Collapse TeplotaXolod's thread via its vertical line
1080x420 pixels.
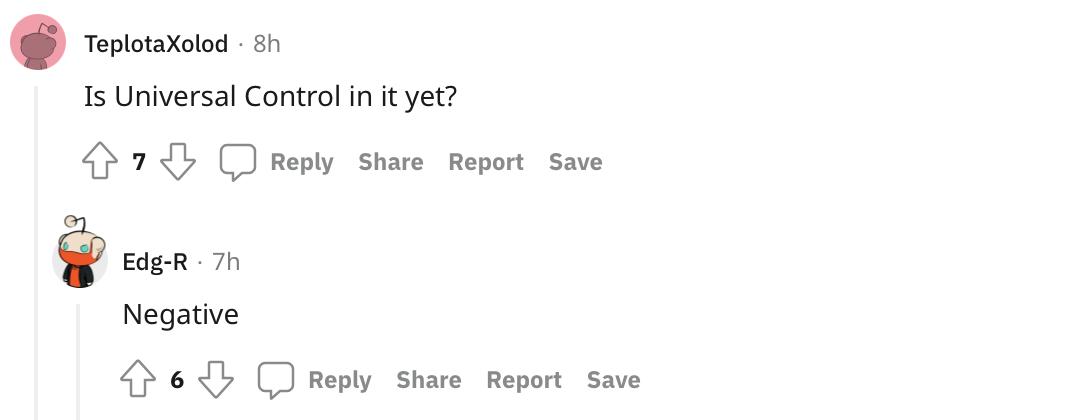click(x=37, y=250)
